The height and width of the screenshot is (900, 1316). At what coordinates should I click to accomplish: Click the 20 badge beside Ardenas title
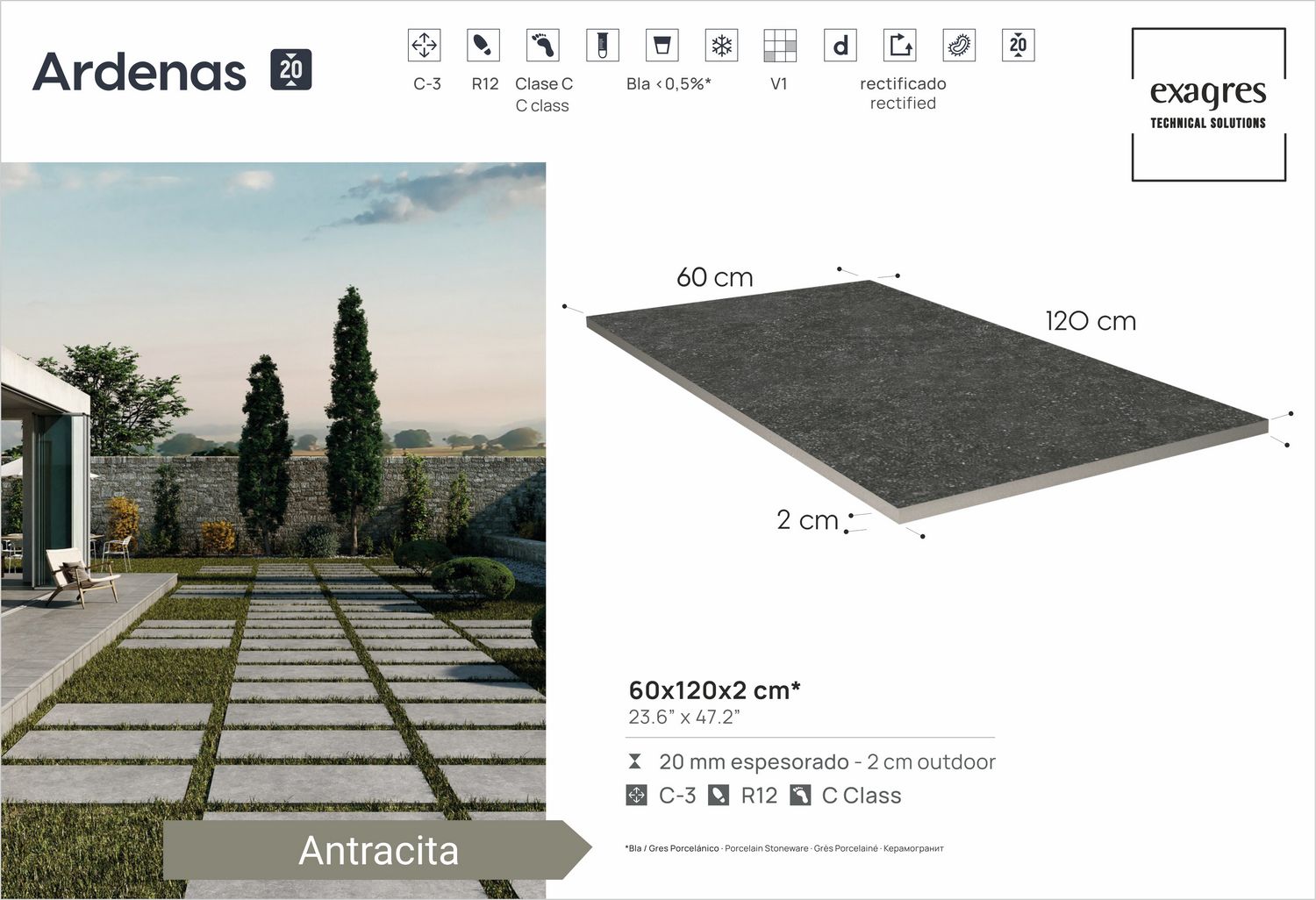point(290,67)
